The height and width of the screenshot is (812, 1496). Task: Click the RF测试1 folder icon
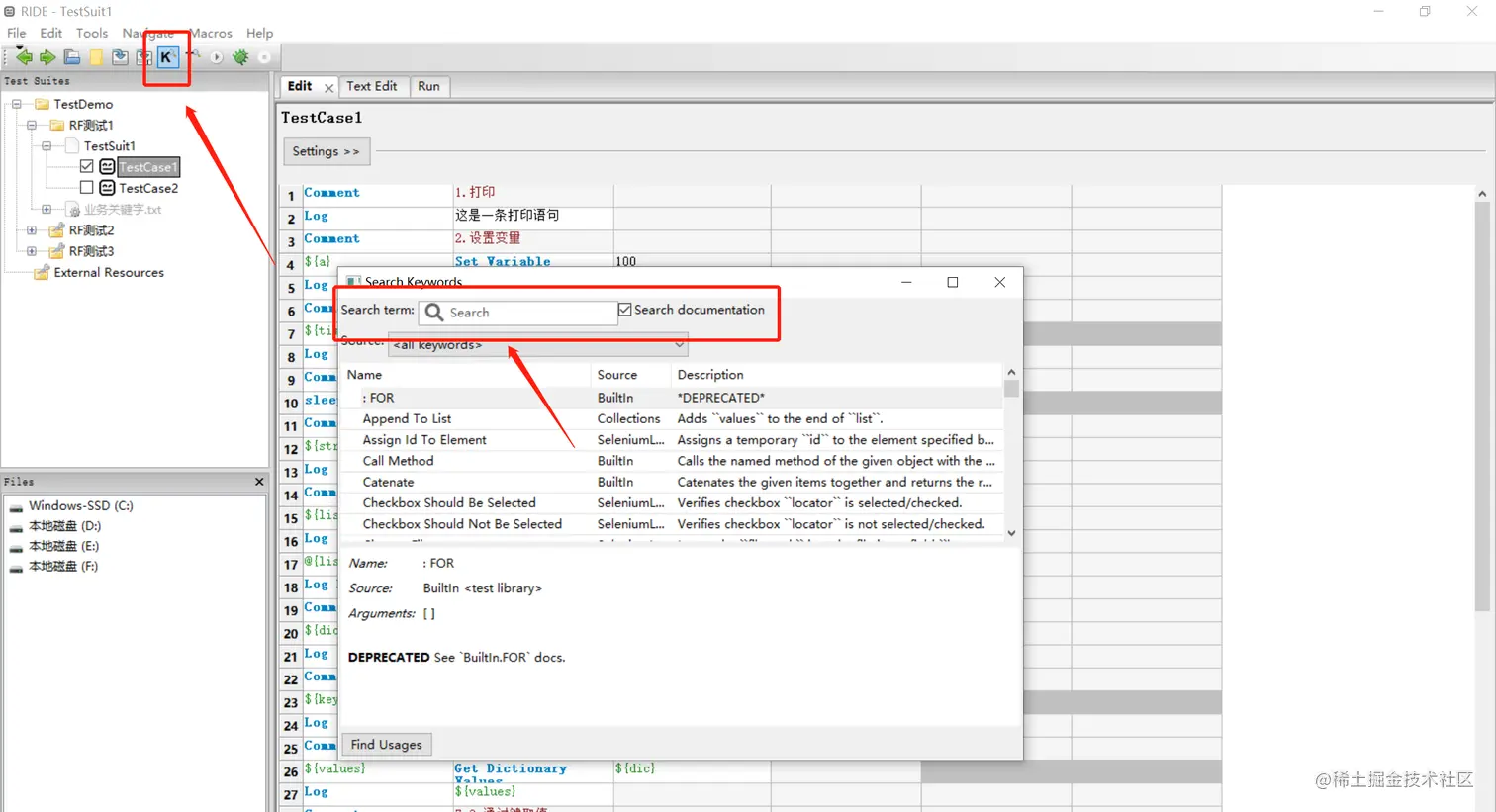(57, 125)
